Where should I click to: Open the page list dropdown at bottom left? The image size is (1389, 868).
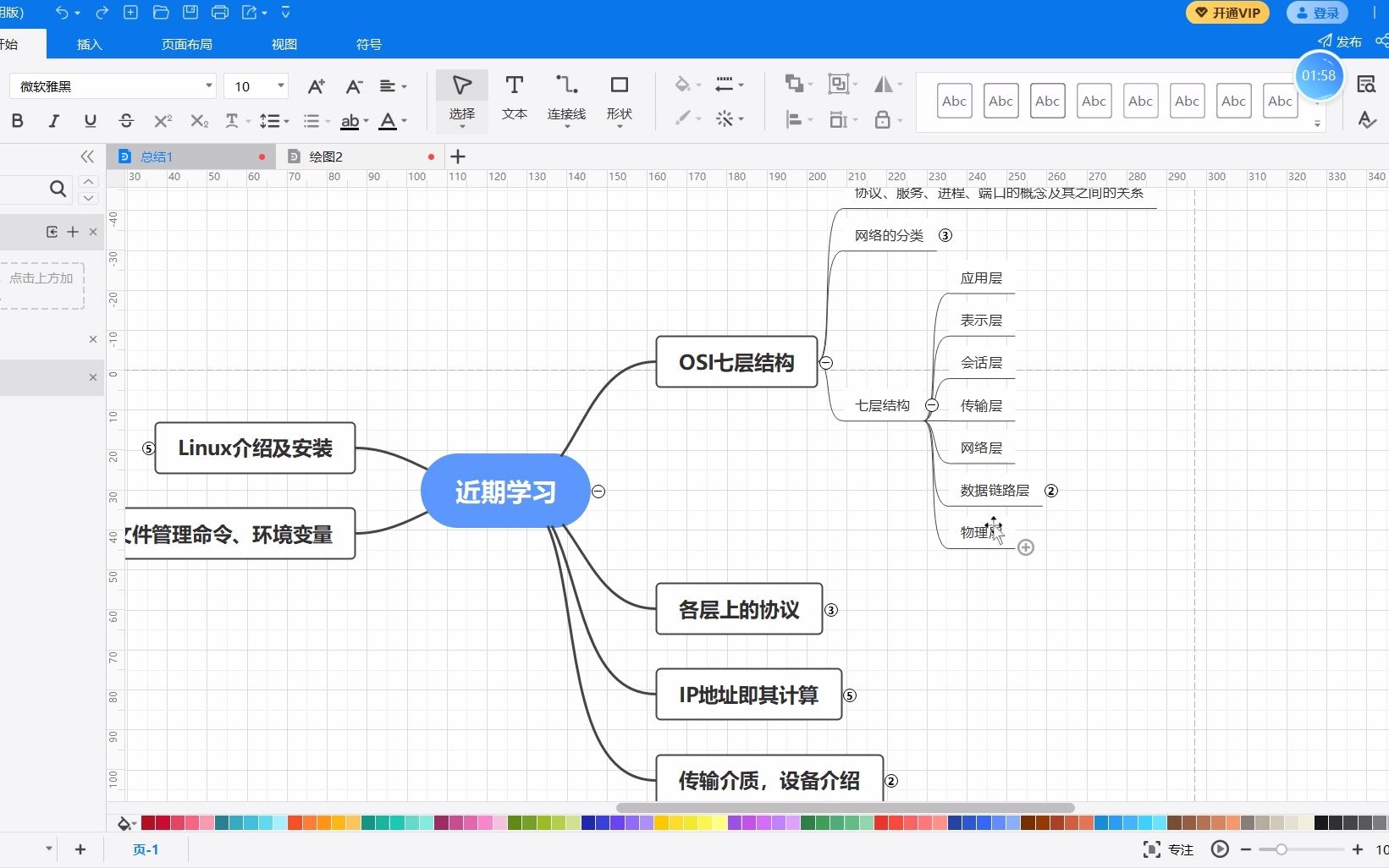click(x=48, y=849)
